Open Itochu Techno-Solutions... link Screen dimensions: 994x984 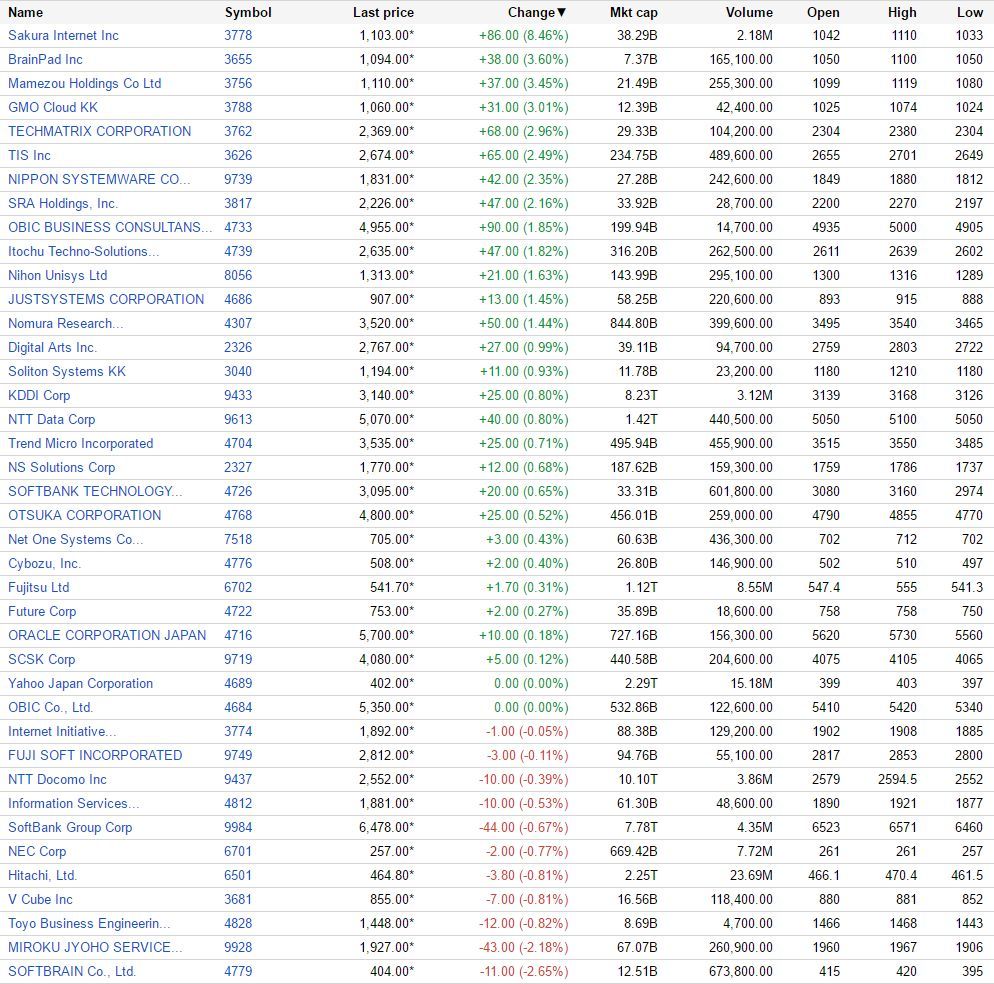[x=83, y=252]
